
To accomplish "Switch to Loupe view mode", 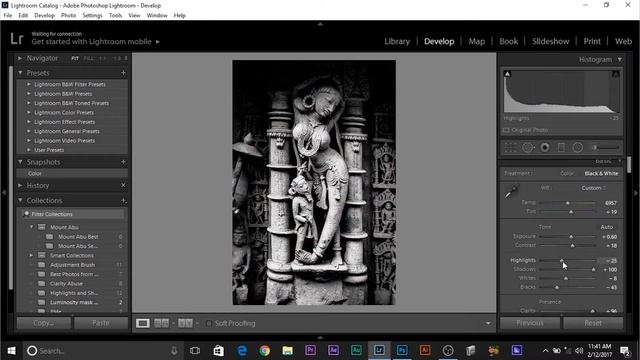I will (142, 323).
